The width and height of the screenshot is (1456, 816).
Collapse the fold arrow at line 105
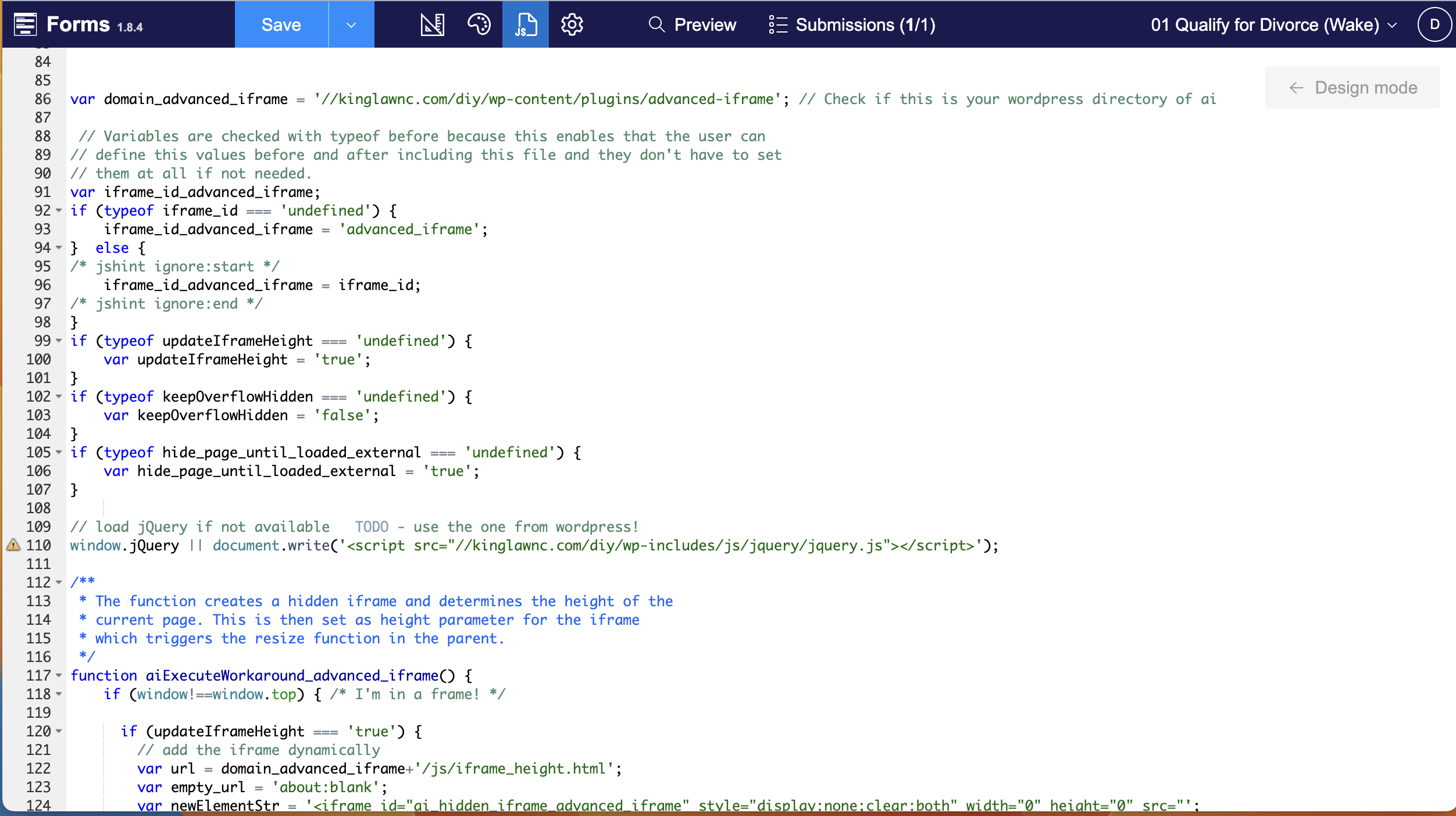(59, 452)
